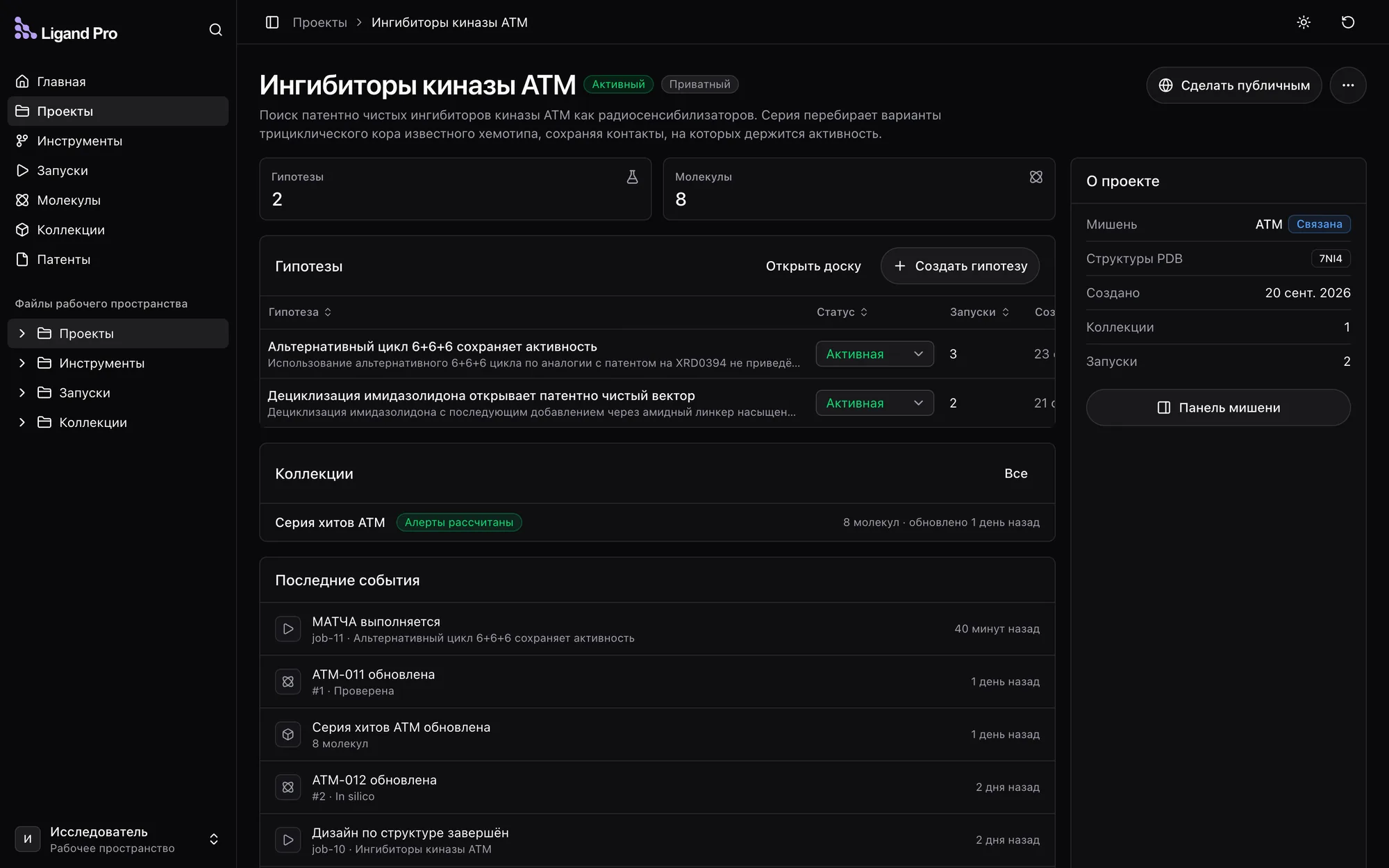The width and height of the screenshot is (1389, 868).
Task: Click the molecule icon beside Молекулы nav
Action: click(x=22, y=200)
